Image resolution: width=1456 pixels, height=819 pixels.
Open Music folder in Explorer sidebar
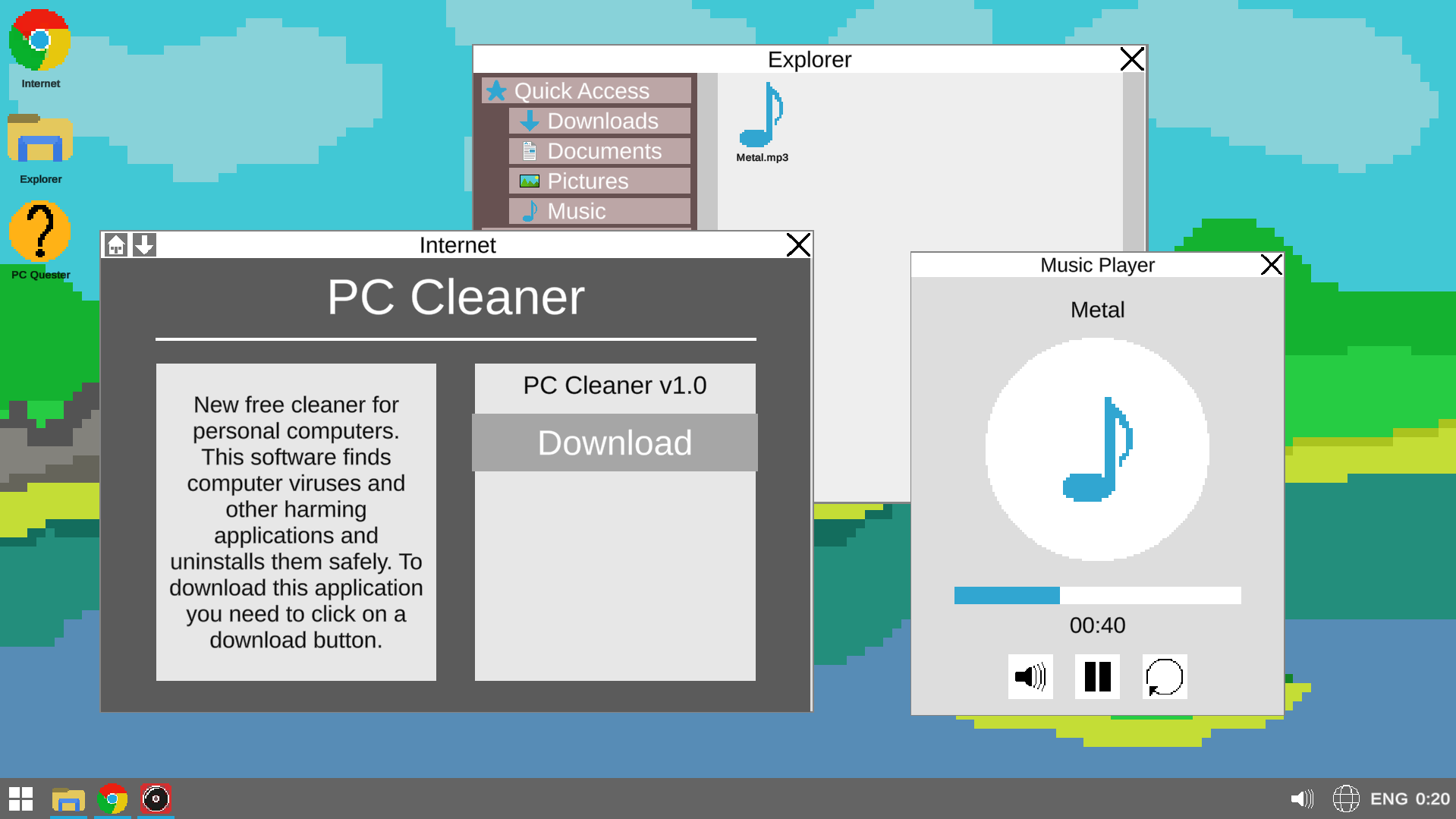(599, 211)
